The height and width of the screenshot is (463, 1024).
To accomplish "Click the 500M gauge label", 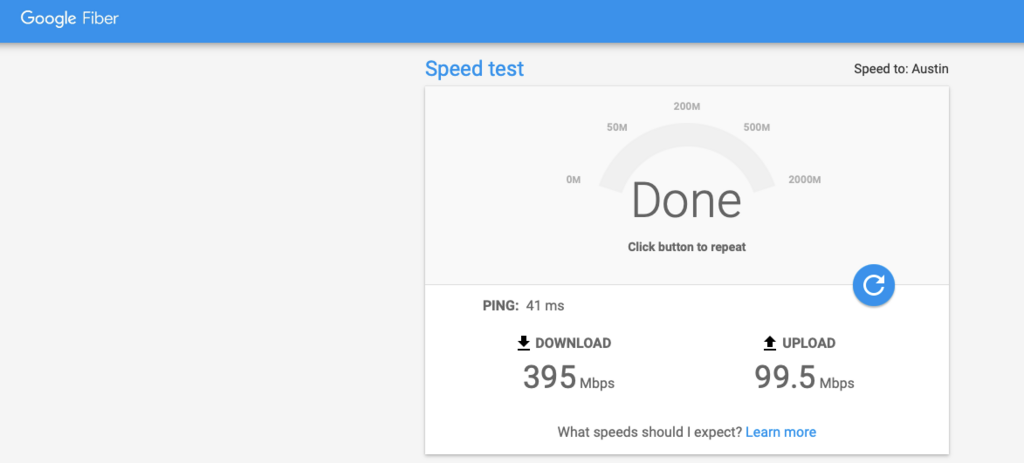I will (757, 128).
